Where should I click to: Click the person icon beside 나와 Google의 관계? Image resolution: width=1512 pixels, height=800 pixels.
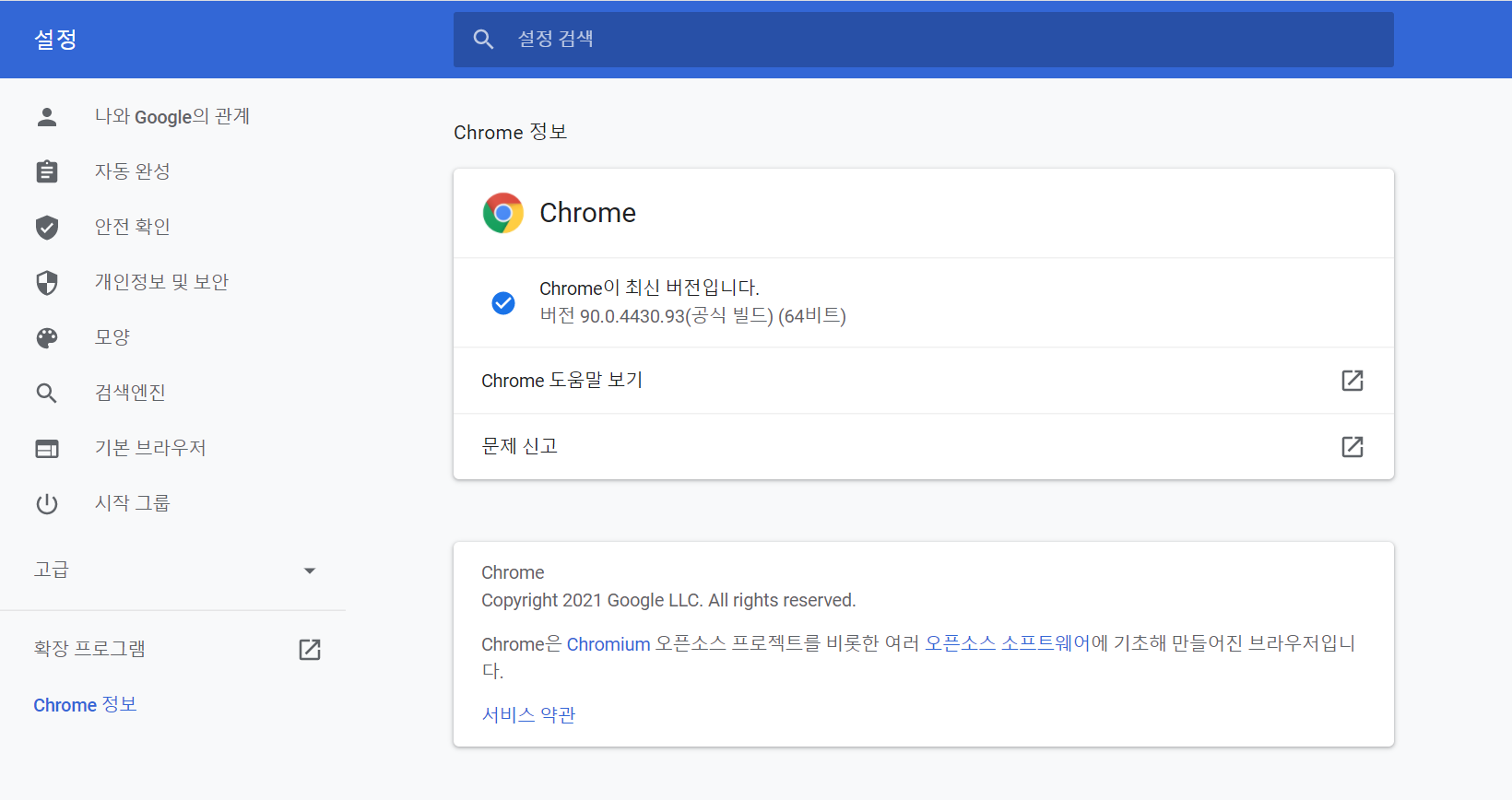click(x=47, y=116)
